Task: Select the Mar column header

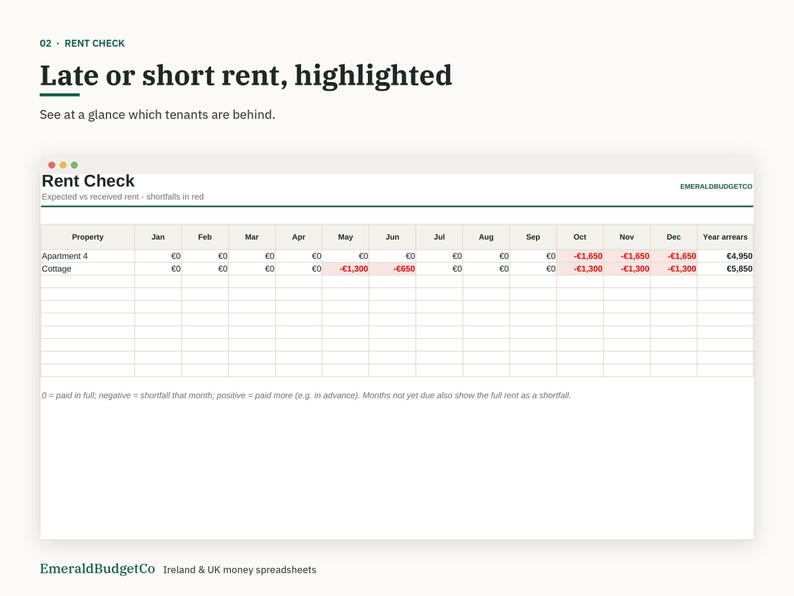Action: (x=252, y=237)
